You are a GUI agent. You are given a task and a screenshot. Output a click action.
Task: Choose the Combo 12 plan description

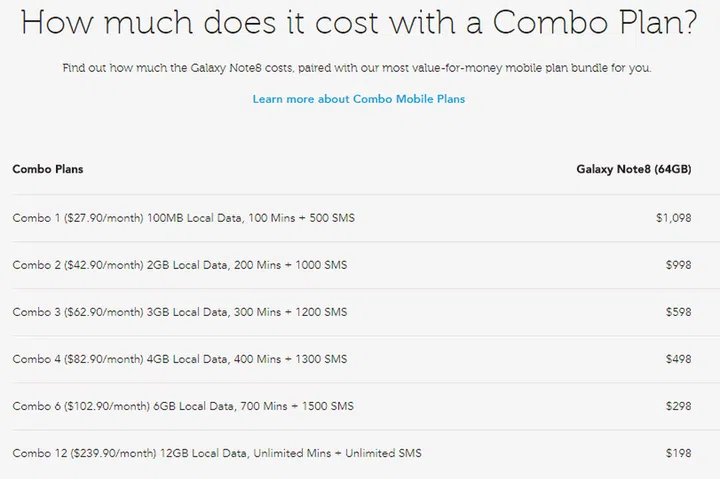(x=217, y=453)
